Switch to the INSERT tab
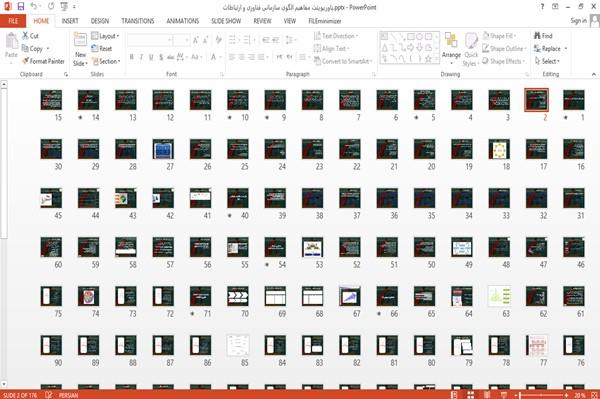The image size is (600, 399). coord(70,21)
